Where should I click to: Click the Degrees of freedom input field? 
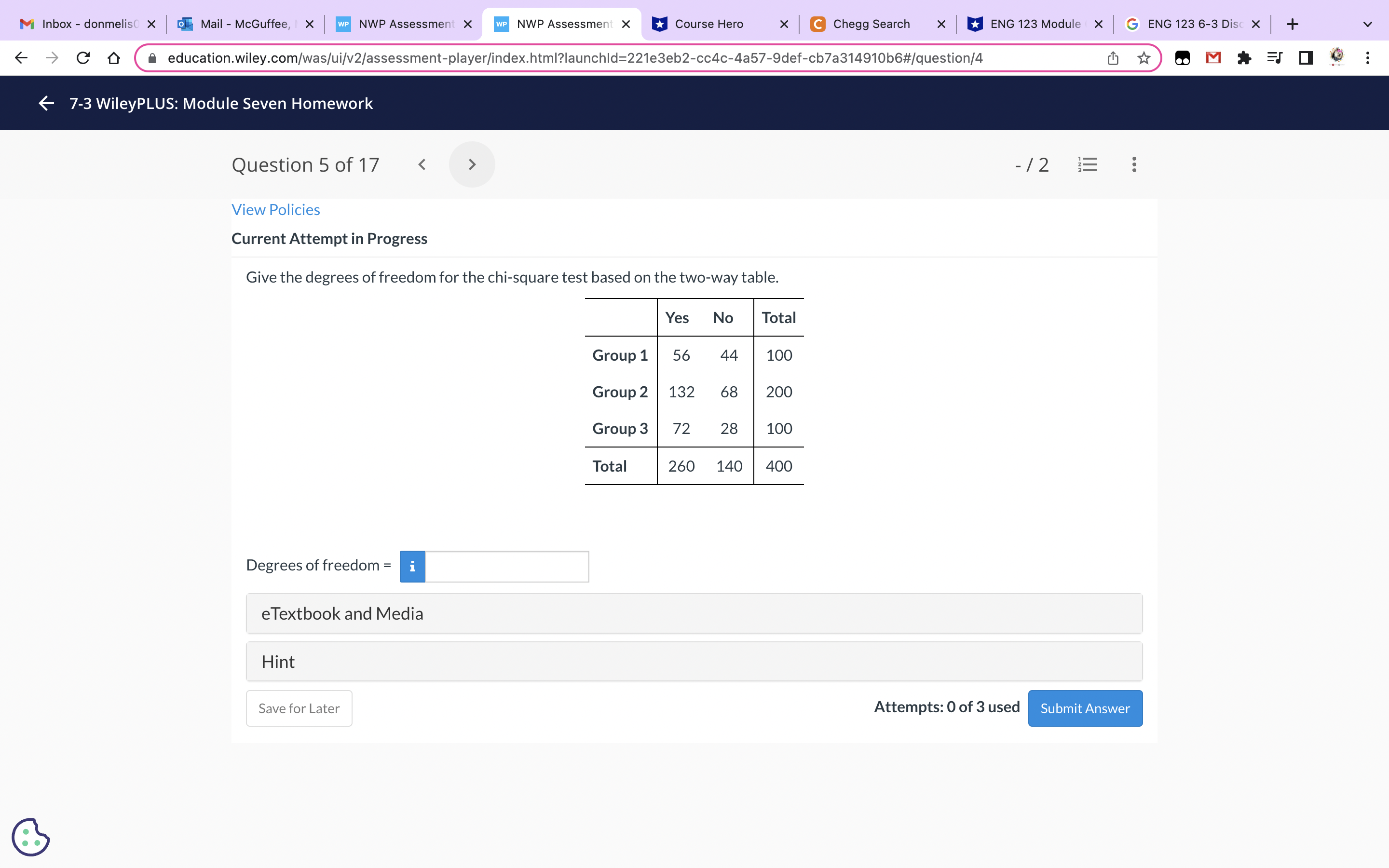506,567
